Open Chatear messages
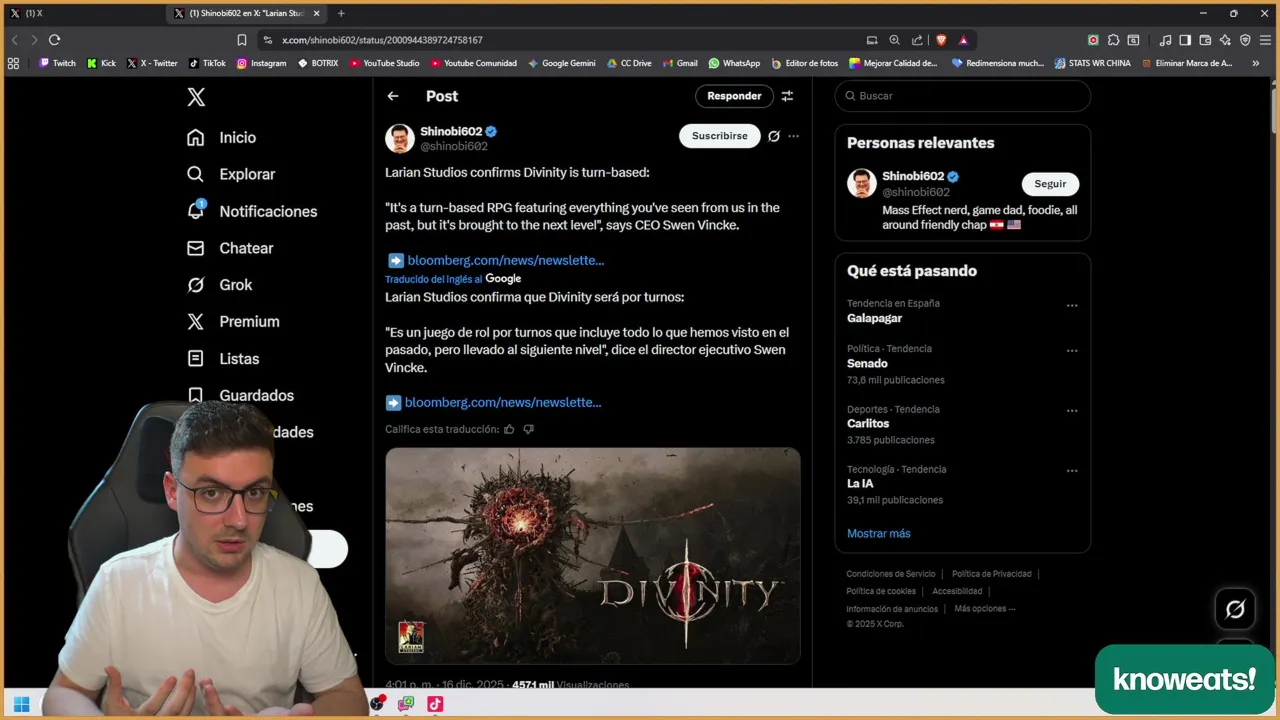 coord(230,248)
